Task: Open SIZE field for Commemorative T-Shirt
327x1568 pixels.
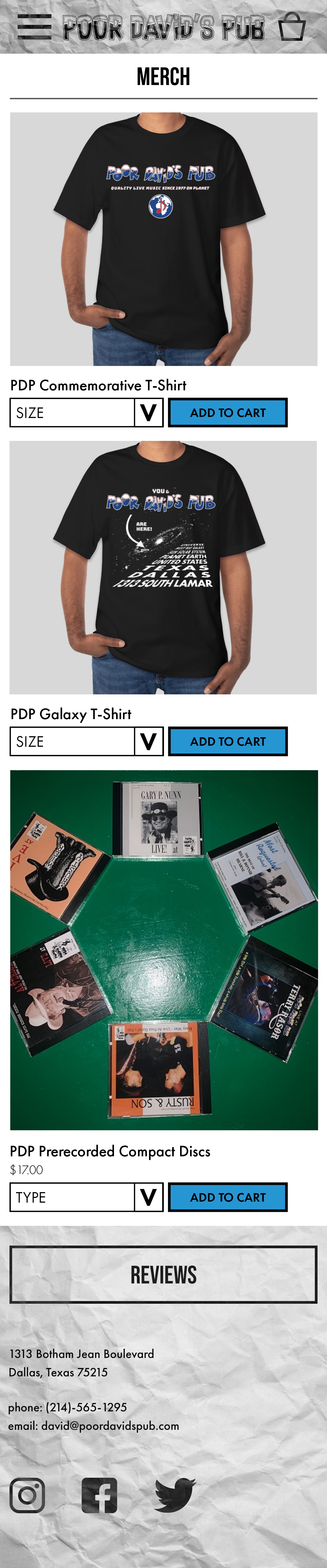Action: point(72,413)
